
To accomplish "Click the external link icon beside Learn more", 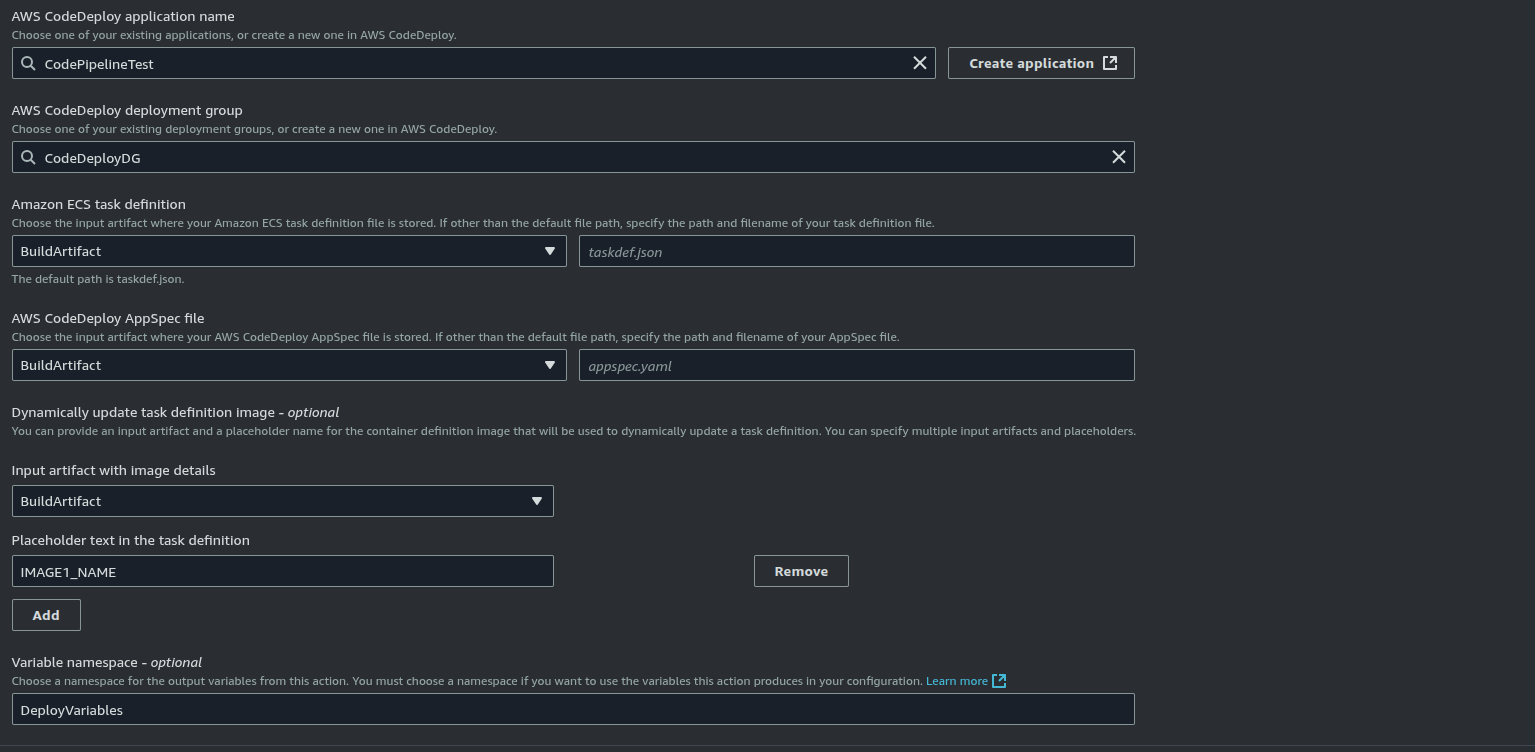I will pos(999,681).
